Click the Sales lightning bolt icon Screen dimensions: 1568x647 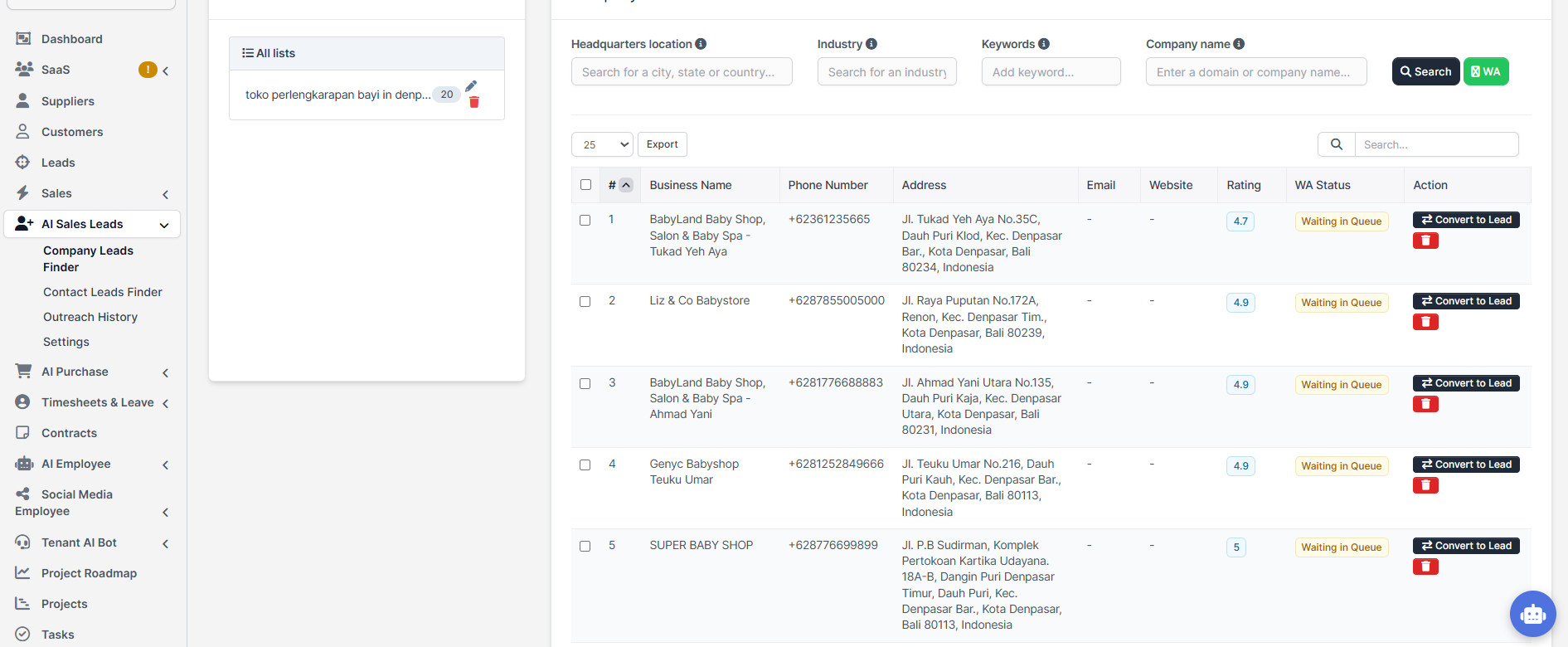tap(23, 193)
